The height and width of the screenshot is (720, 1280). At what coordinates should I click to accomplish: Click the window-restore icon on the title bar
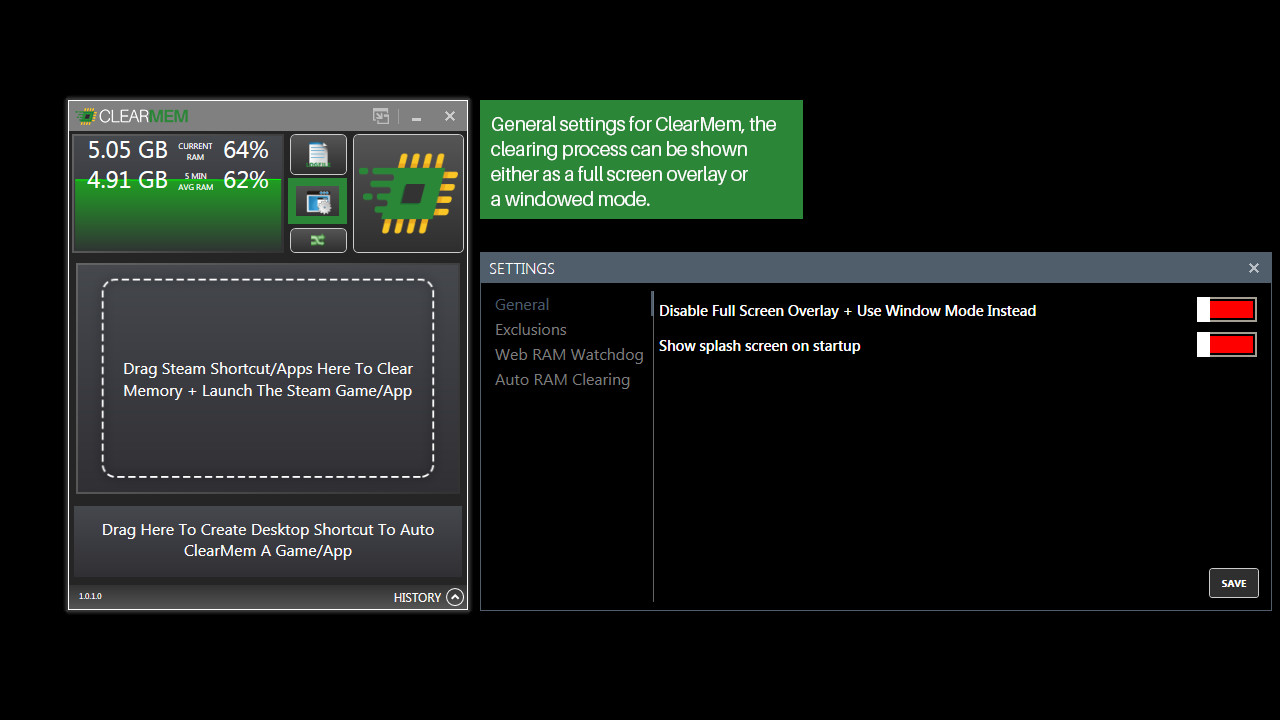tap(381, 116)
